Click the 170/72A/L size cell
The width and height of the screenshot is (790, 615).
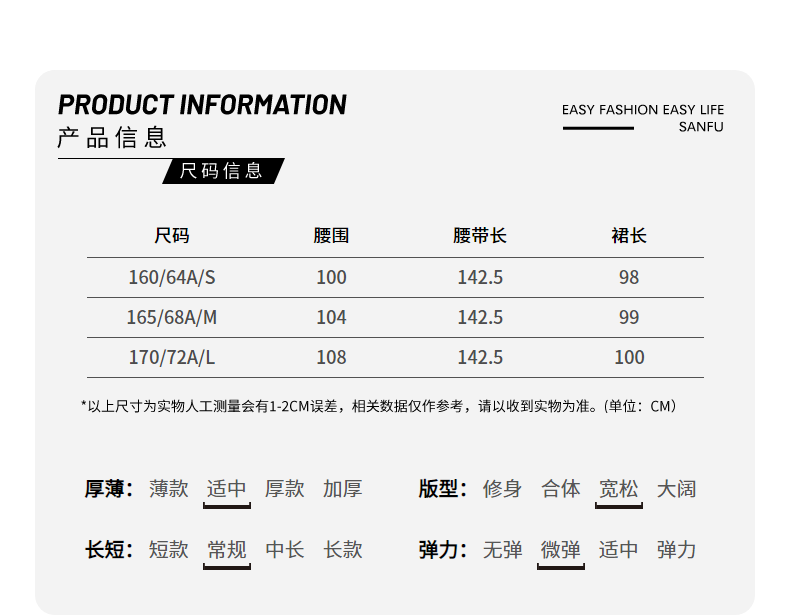pyautogui.click(x=172, y=357)
